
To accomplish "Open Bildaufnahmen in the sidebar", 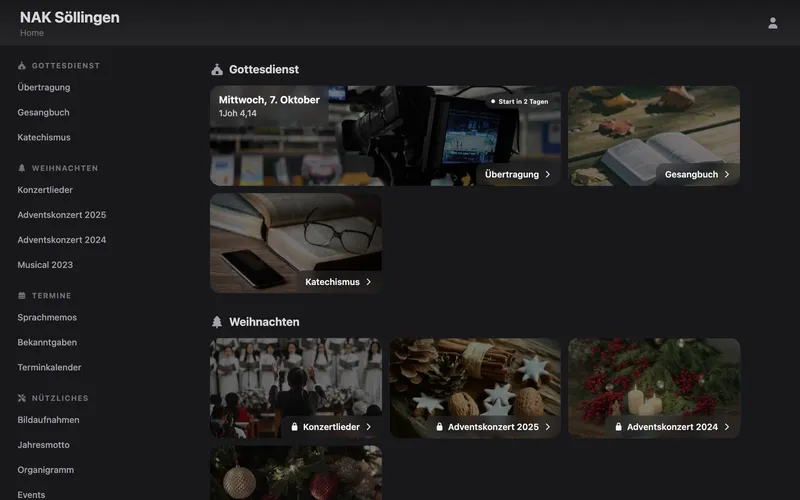I will pyautogui.click(x=48, y=420).
